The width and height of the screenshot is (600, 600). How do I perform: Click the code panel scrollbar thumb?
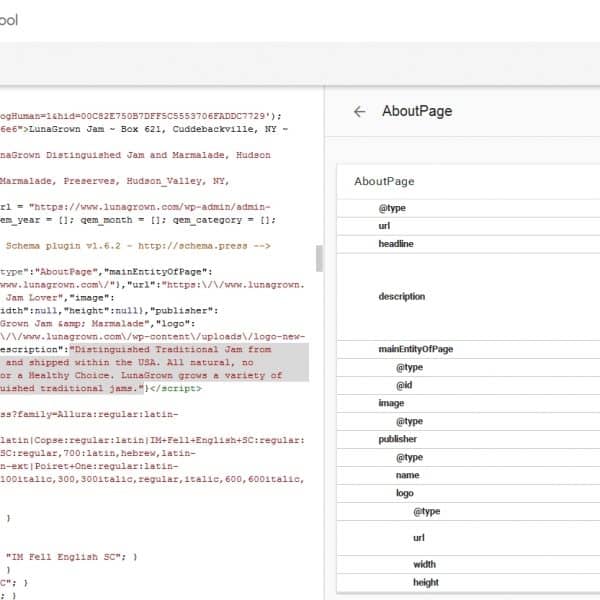coord(319,258)
